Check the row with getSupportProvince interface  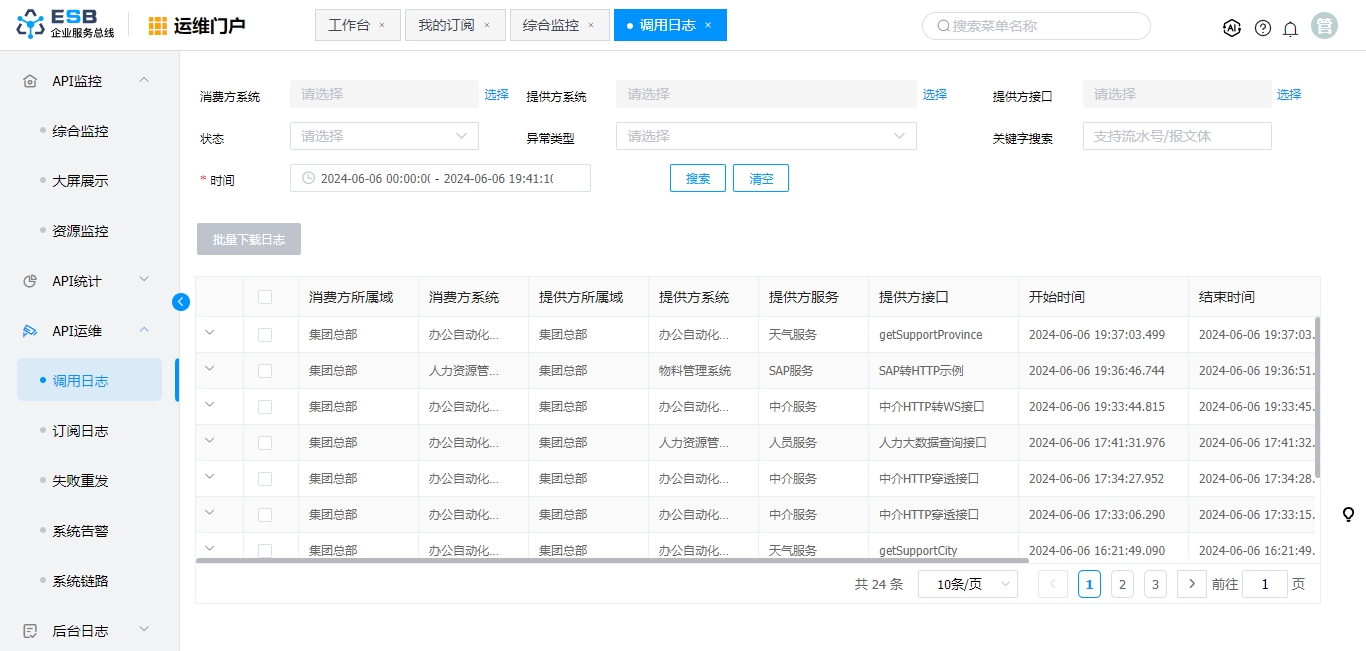pos(265,335)
